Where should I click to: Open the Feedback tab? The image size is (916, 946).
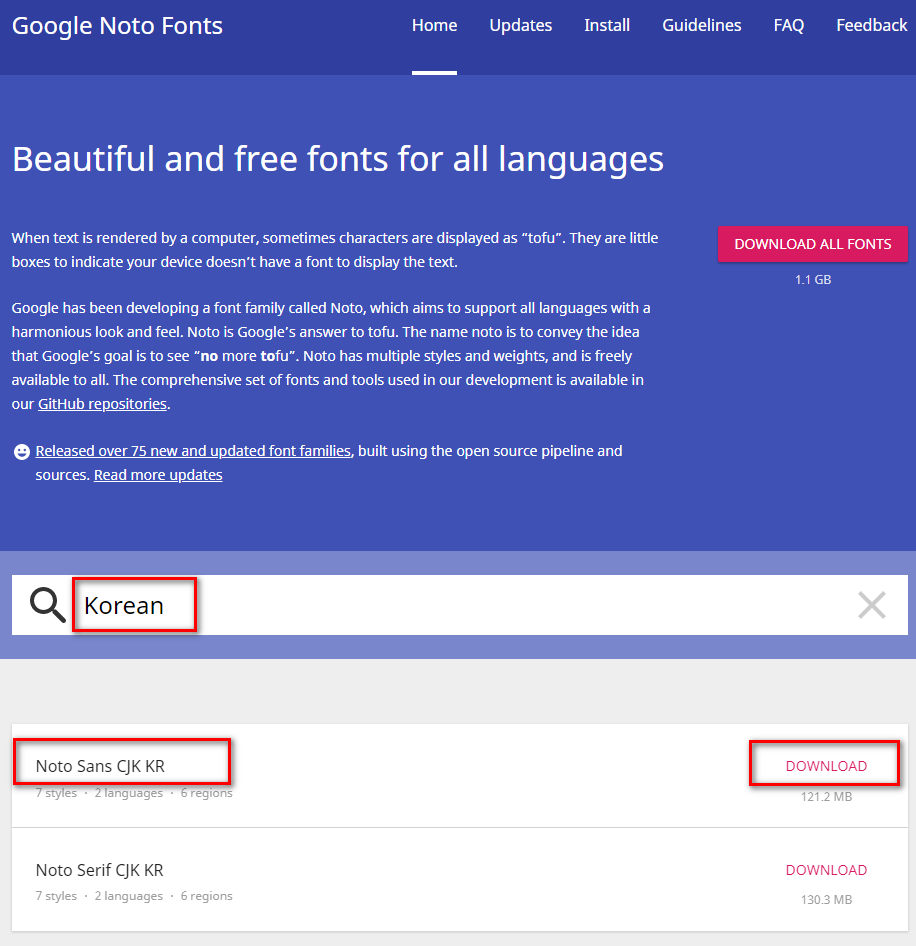pos(871,25)
